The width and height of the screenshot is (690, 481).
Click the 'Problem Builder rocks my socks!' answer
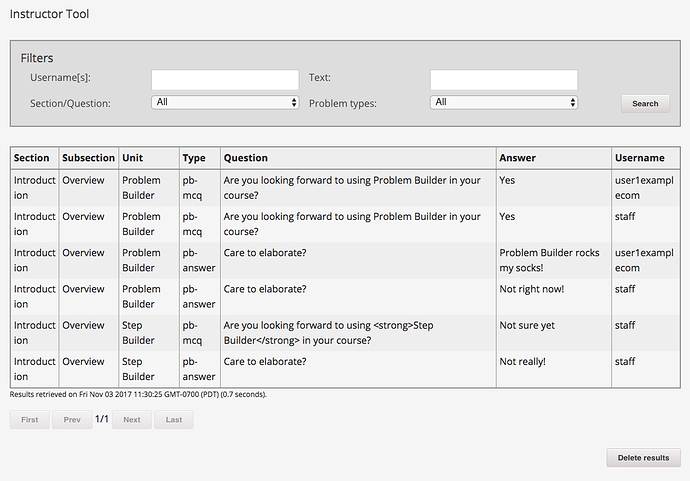(x=549, y=260)
